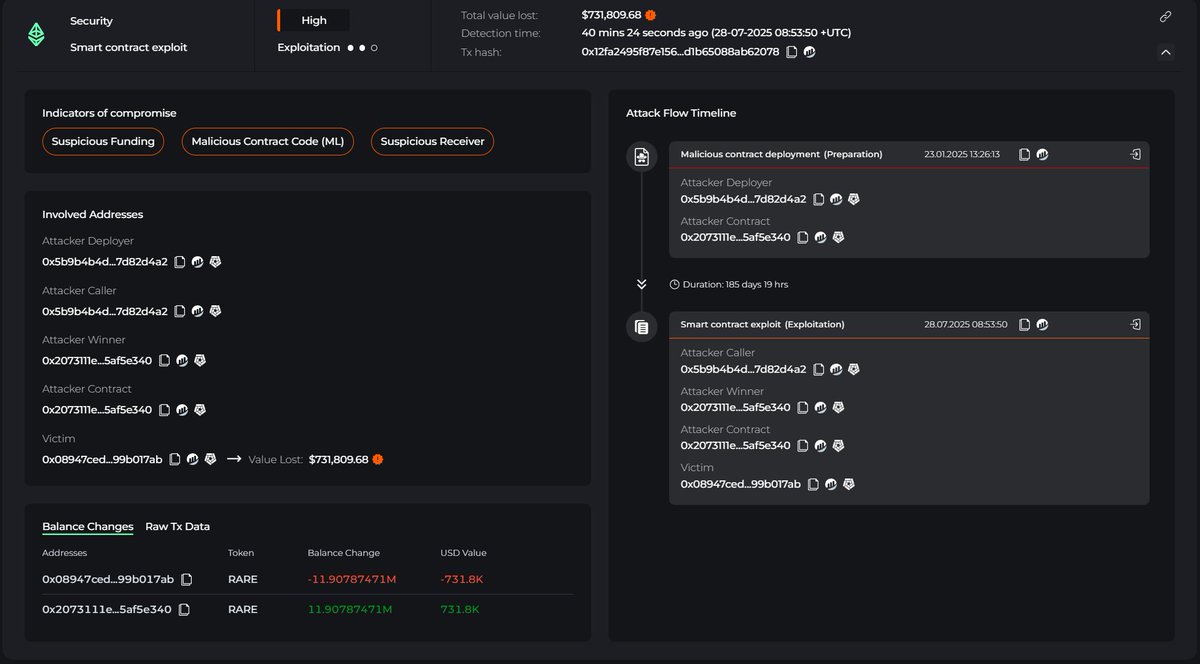Select Smart contract exploit timeline marker
1200x664 pixels.
pos(641,327)
